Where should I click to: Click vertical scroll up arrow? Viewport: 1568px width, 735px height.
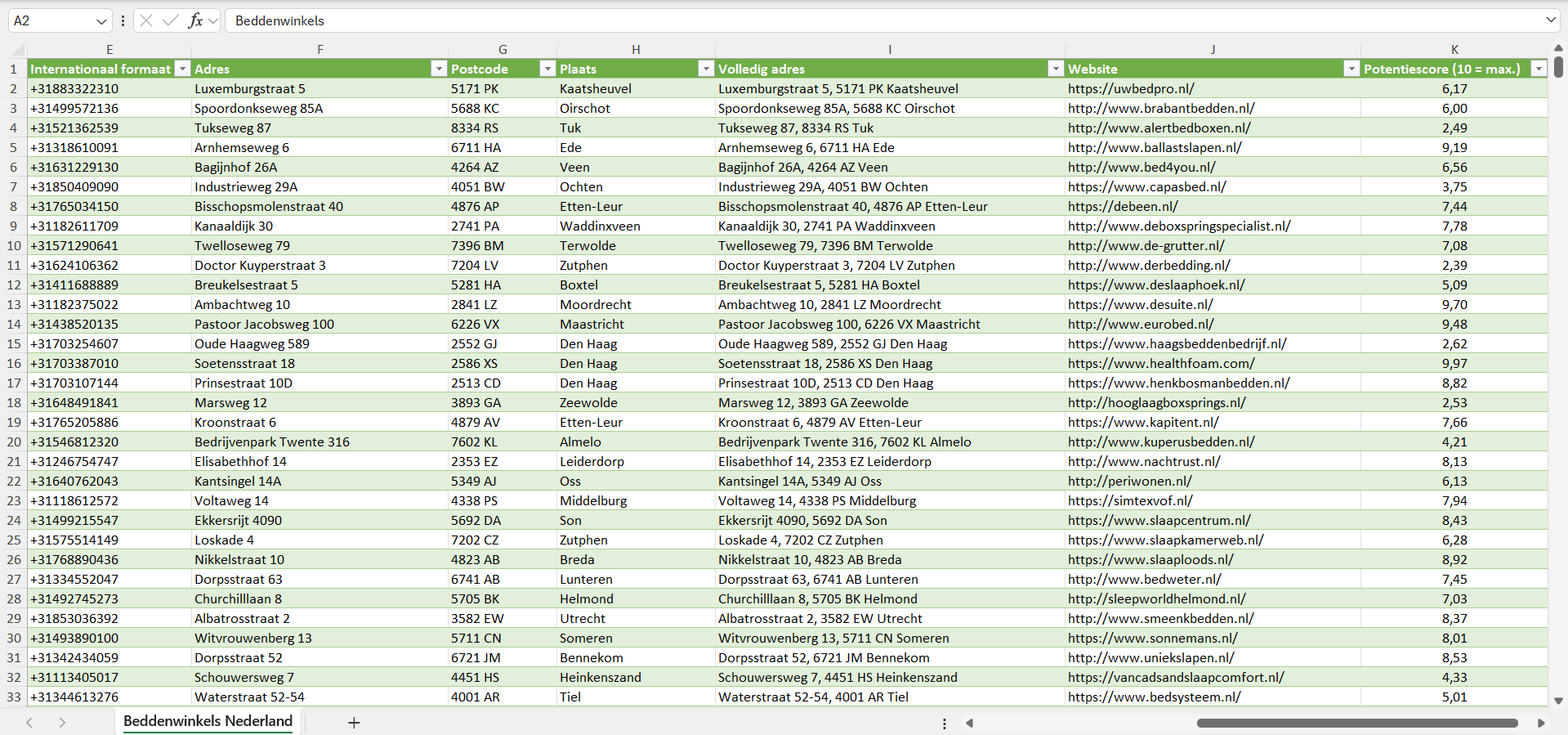(1558, 47)
